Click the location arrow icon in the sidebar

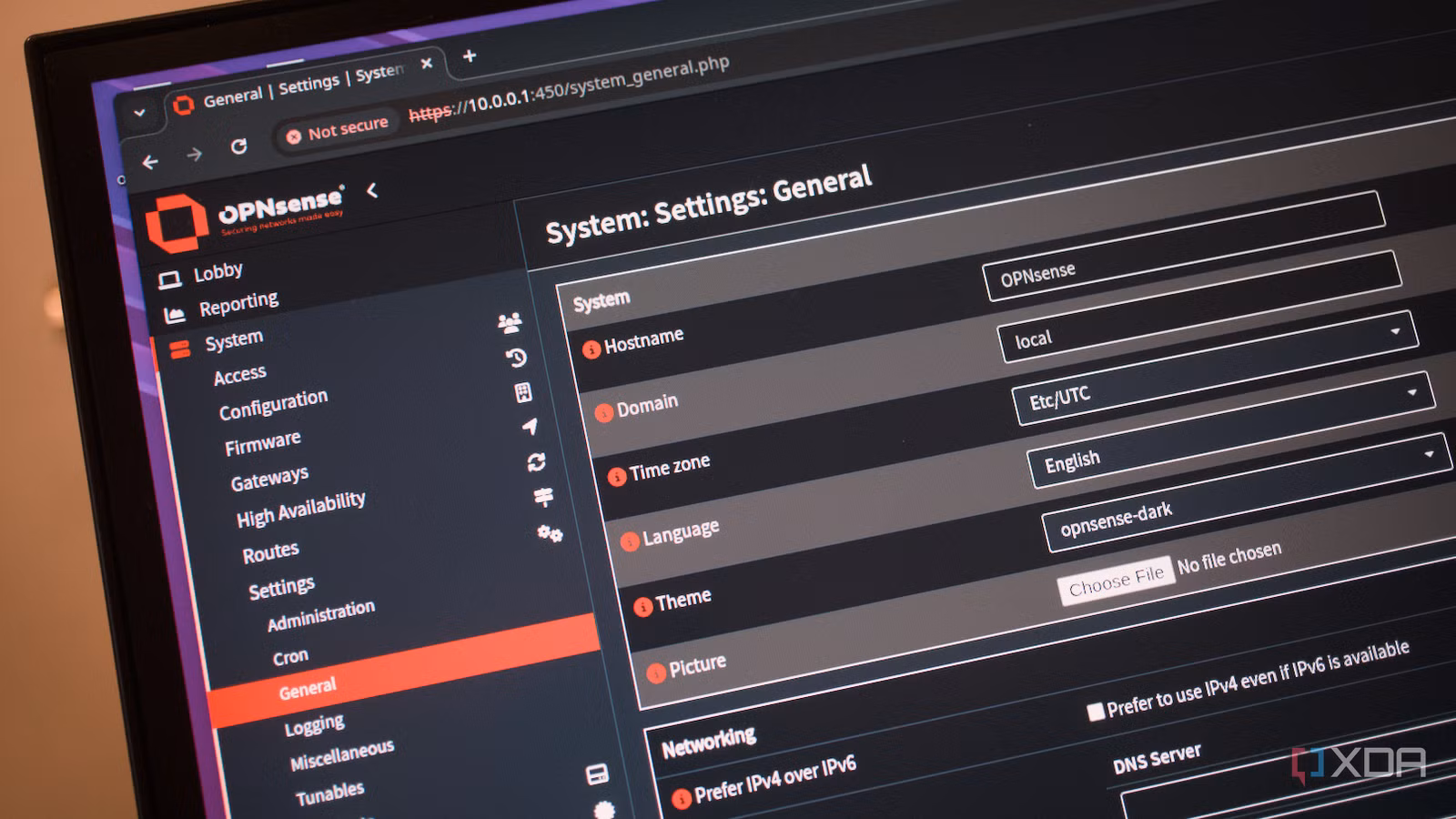(530, 427)
